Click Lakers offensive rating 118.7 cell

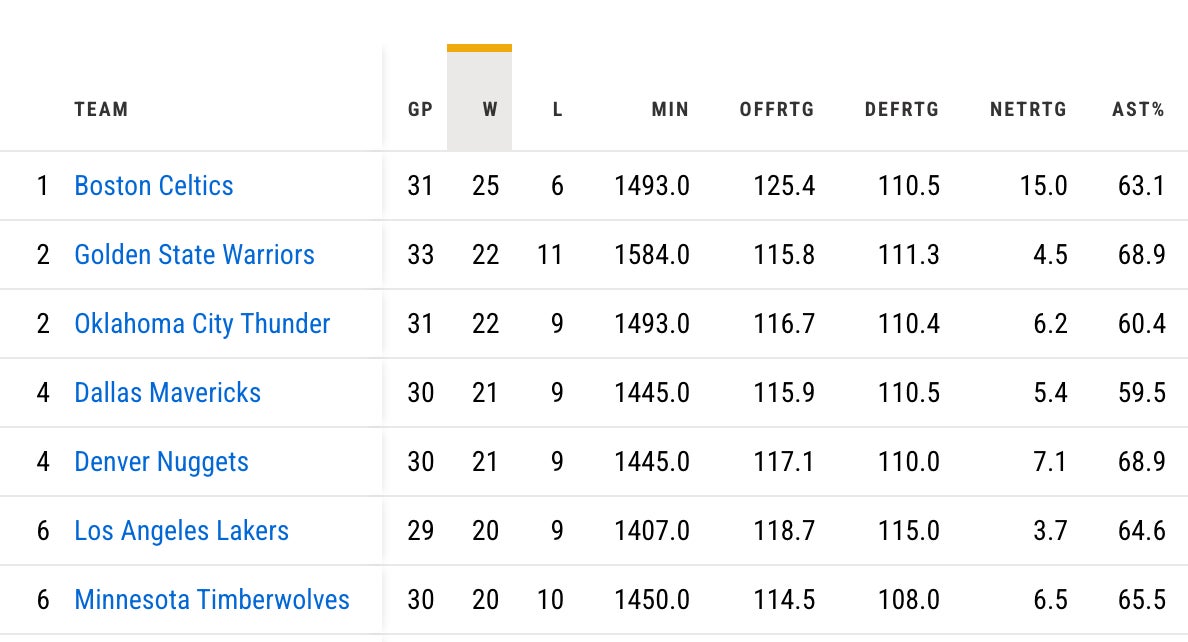[x=785, y=531]
